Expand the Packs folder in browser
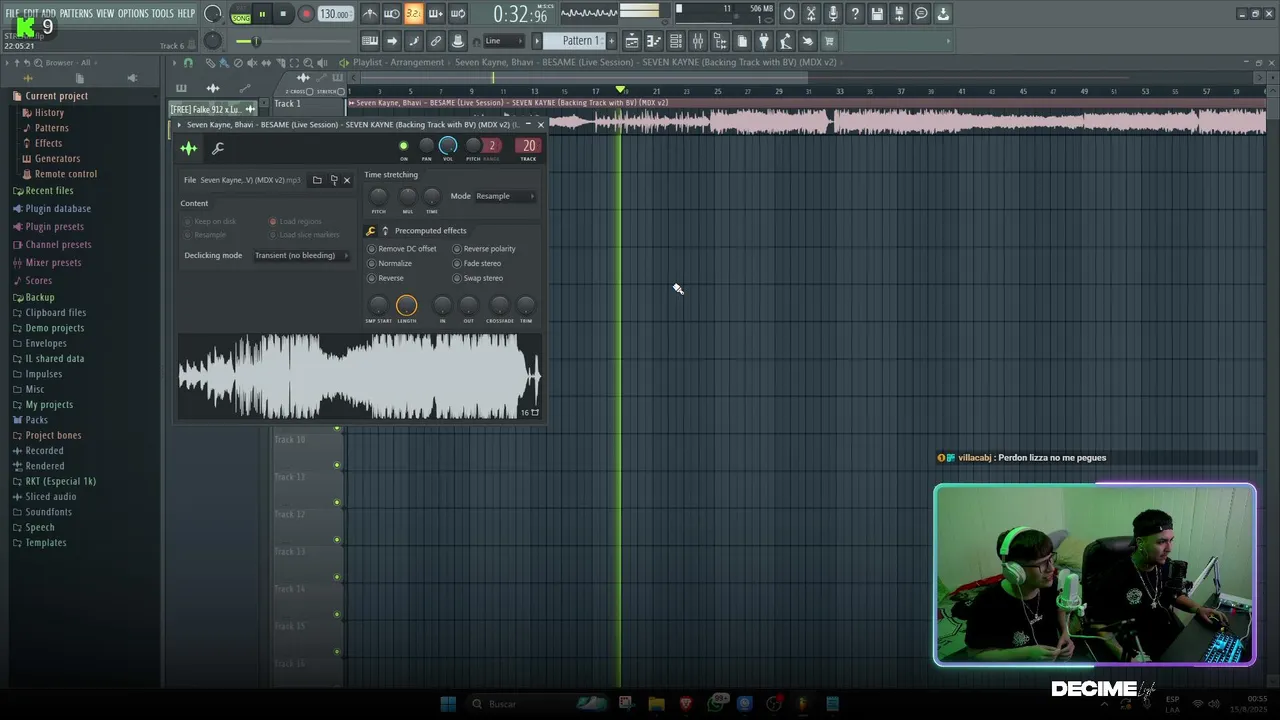The height and width of the screenshot is (720, 1280). 30,420
